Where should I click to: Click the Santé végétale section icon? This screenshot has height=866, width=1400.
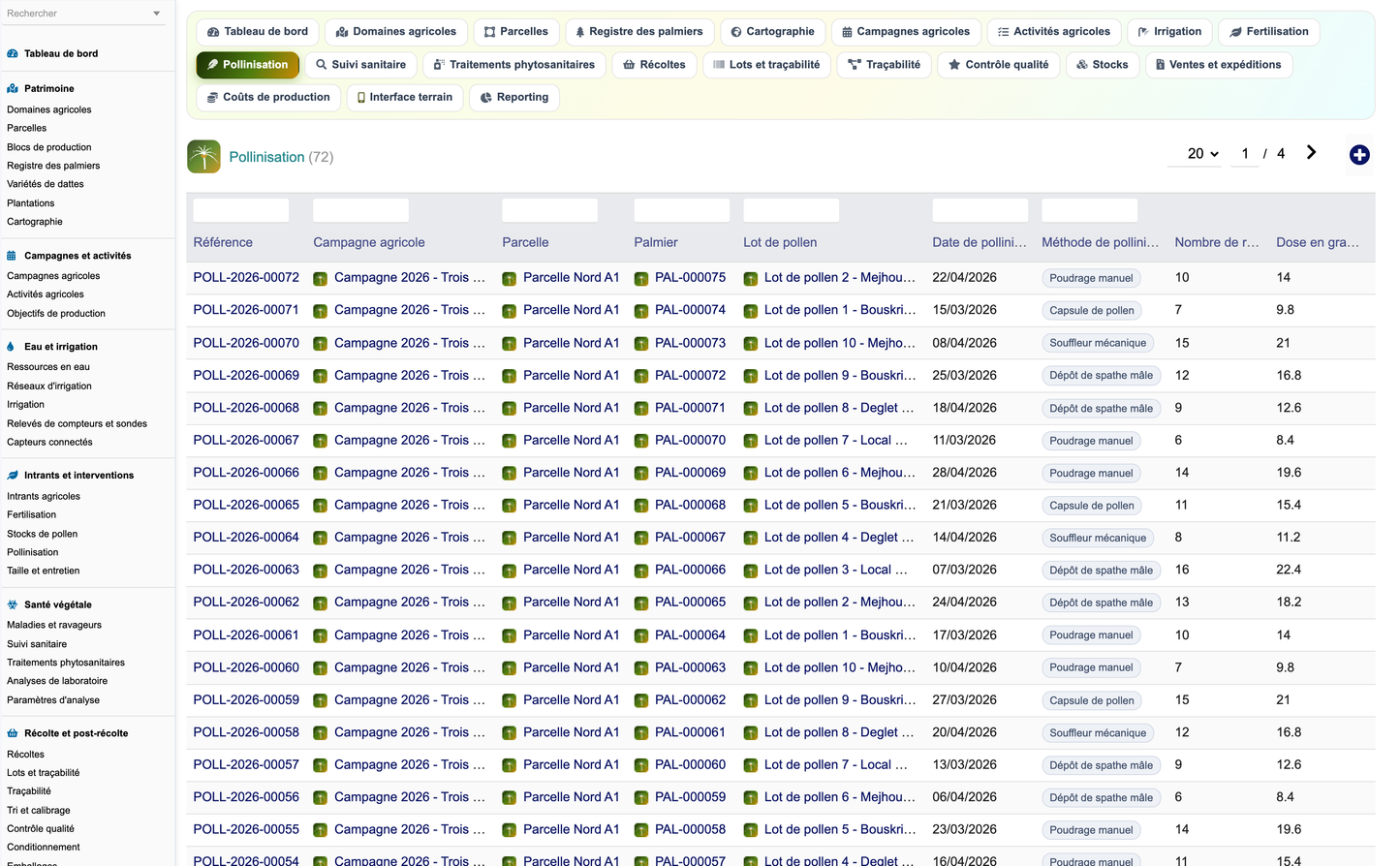tap(13, 604)
